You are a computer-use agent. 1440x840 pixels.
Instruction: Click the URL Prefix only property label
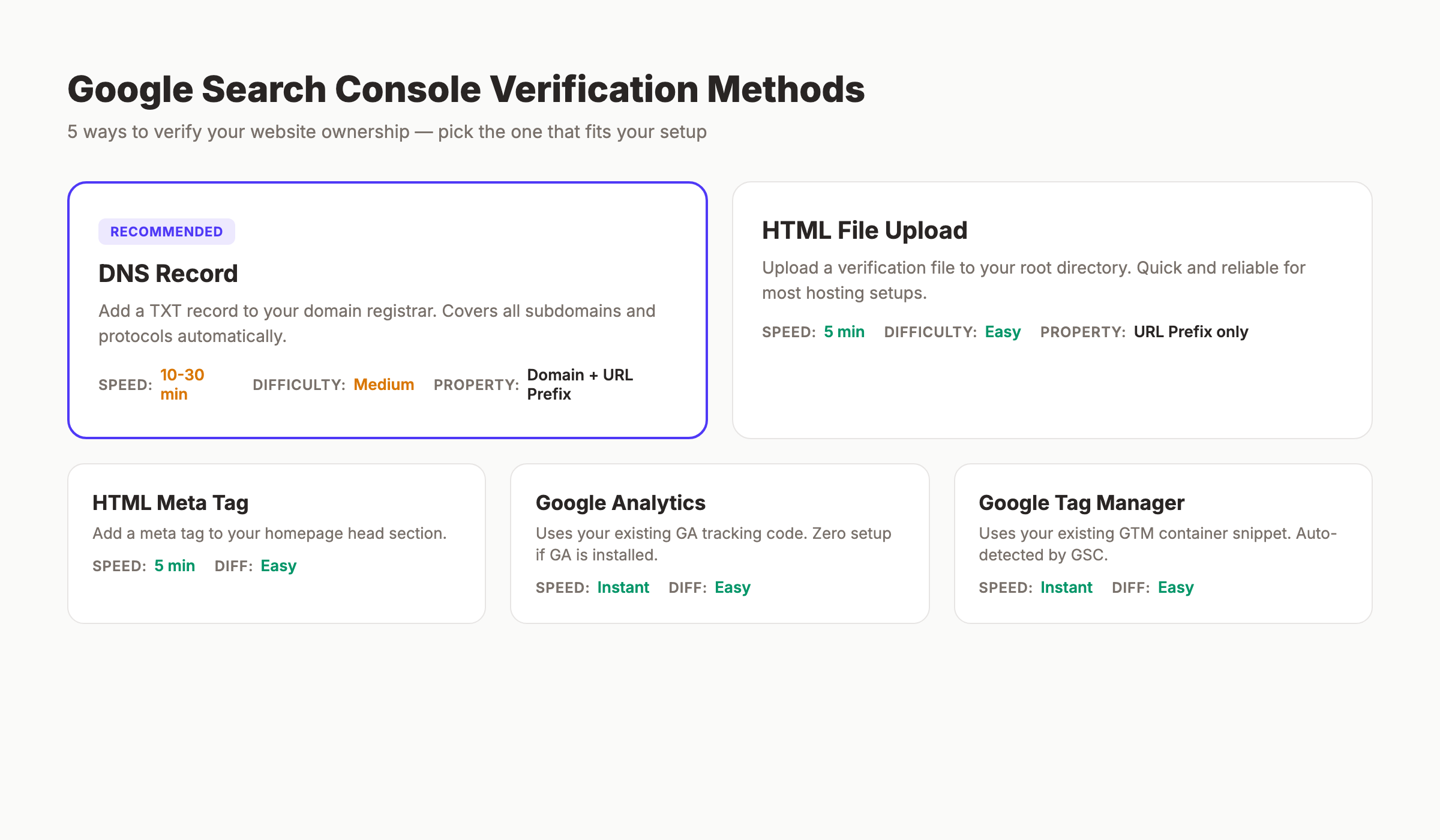click(x=1190, y=331)
